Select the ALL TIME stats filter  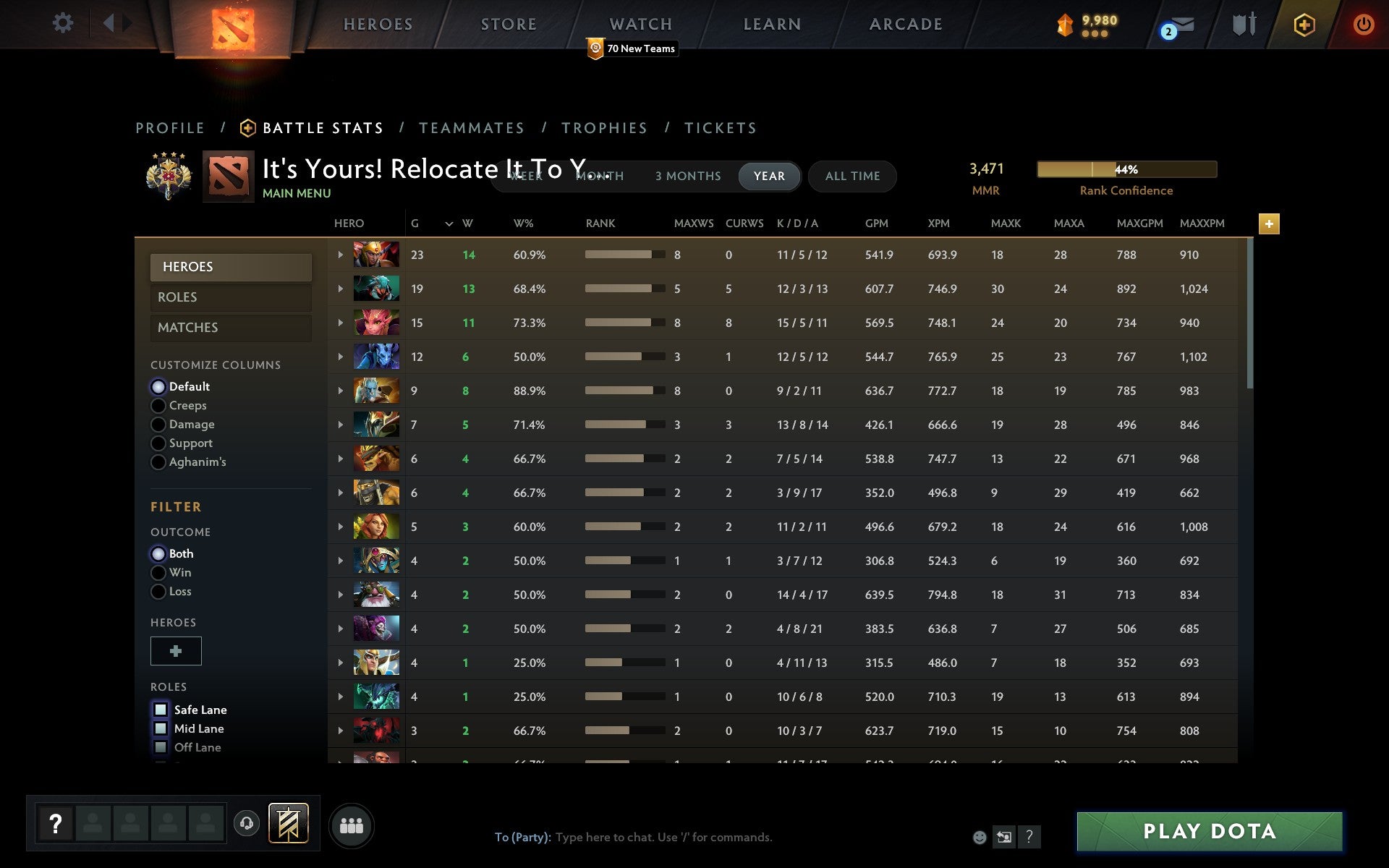click(x=852, y=176)
